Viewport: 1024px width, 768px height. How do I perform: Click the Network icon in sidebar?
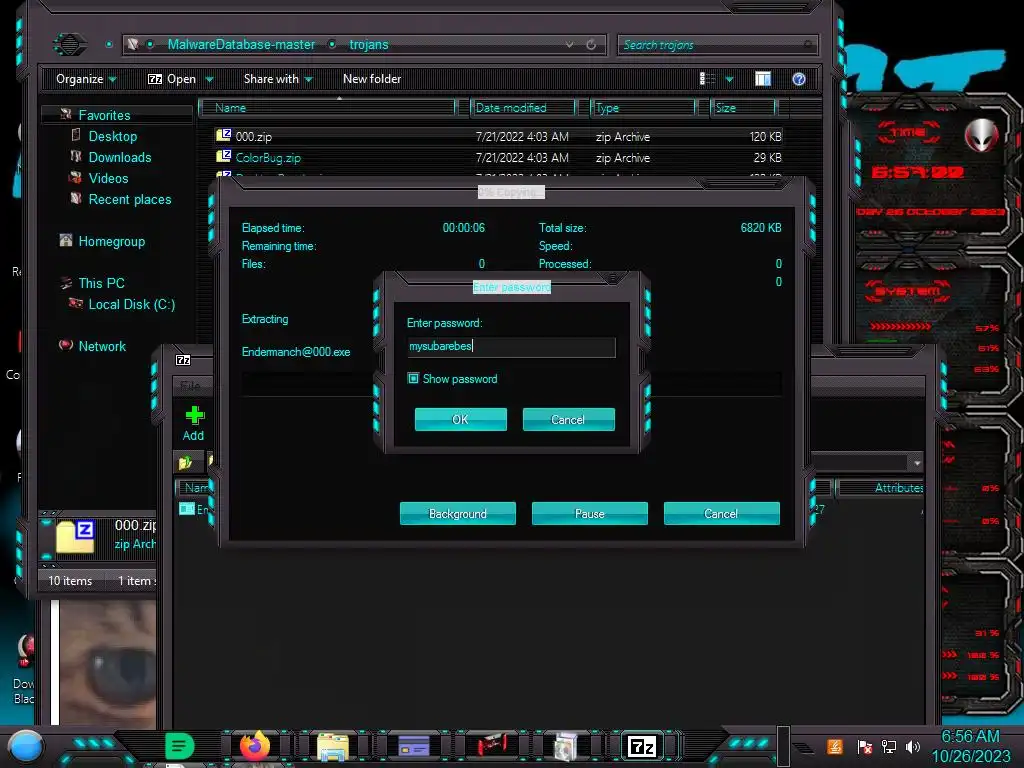pos(66,345)
